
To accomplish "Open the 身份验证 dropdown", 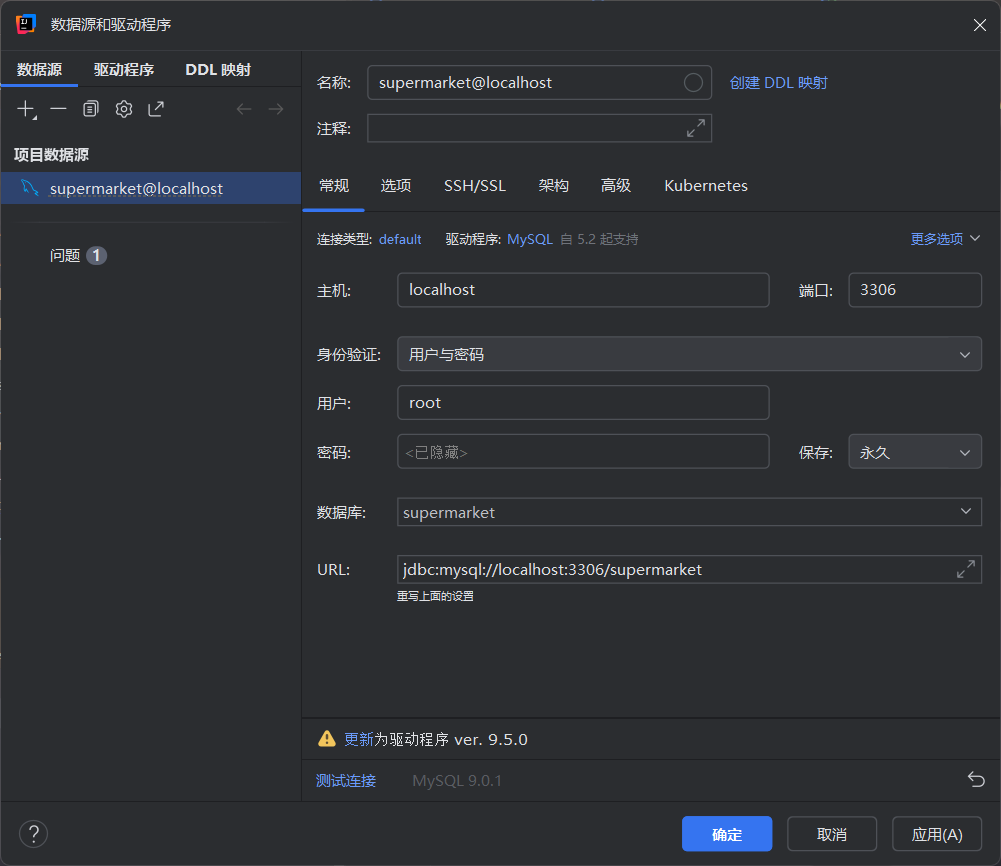I will tap(689, 354).
